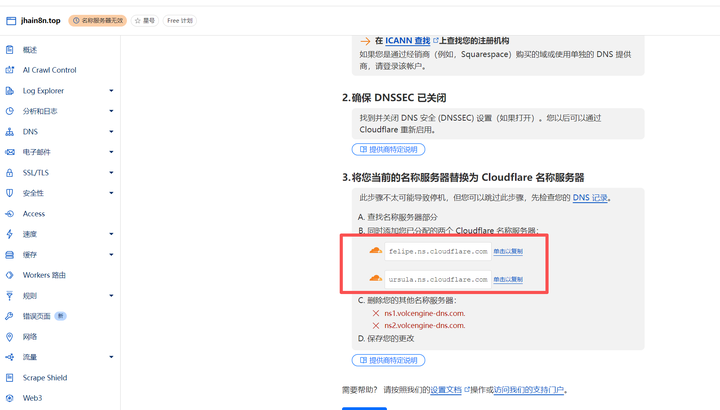Click the Free 计划 badge
Screen dimensions: 720x410
180,21
